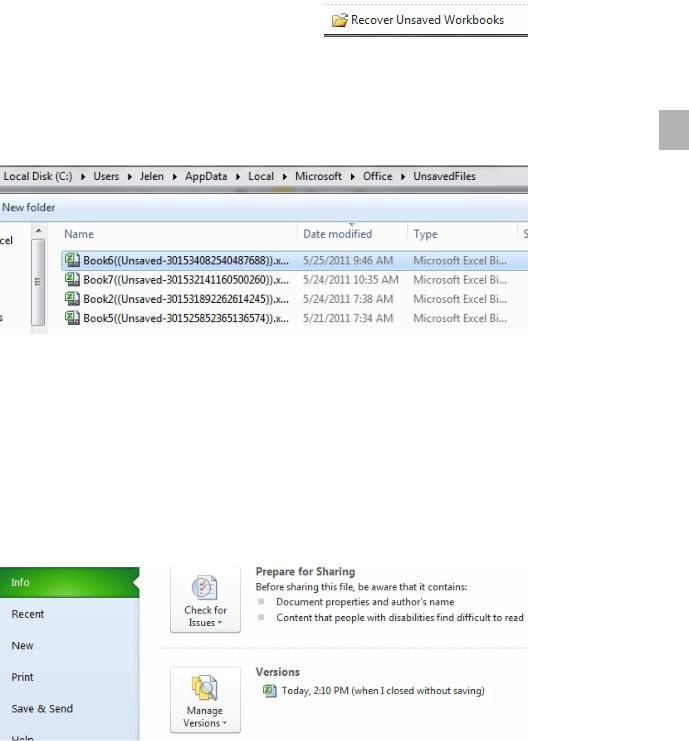Viewport: 689px width, 741px height.
Task: Open the Manage Versions dropdown button
Action: coord(205,700)
